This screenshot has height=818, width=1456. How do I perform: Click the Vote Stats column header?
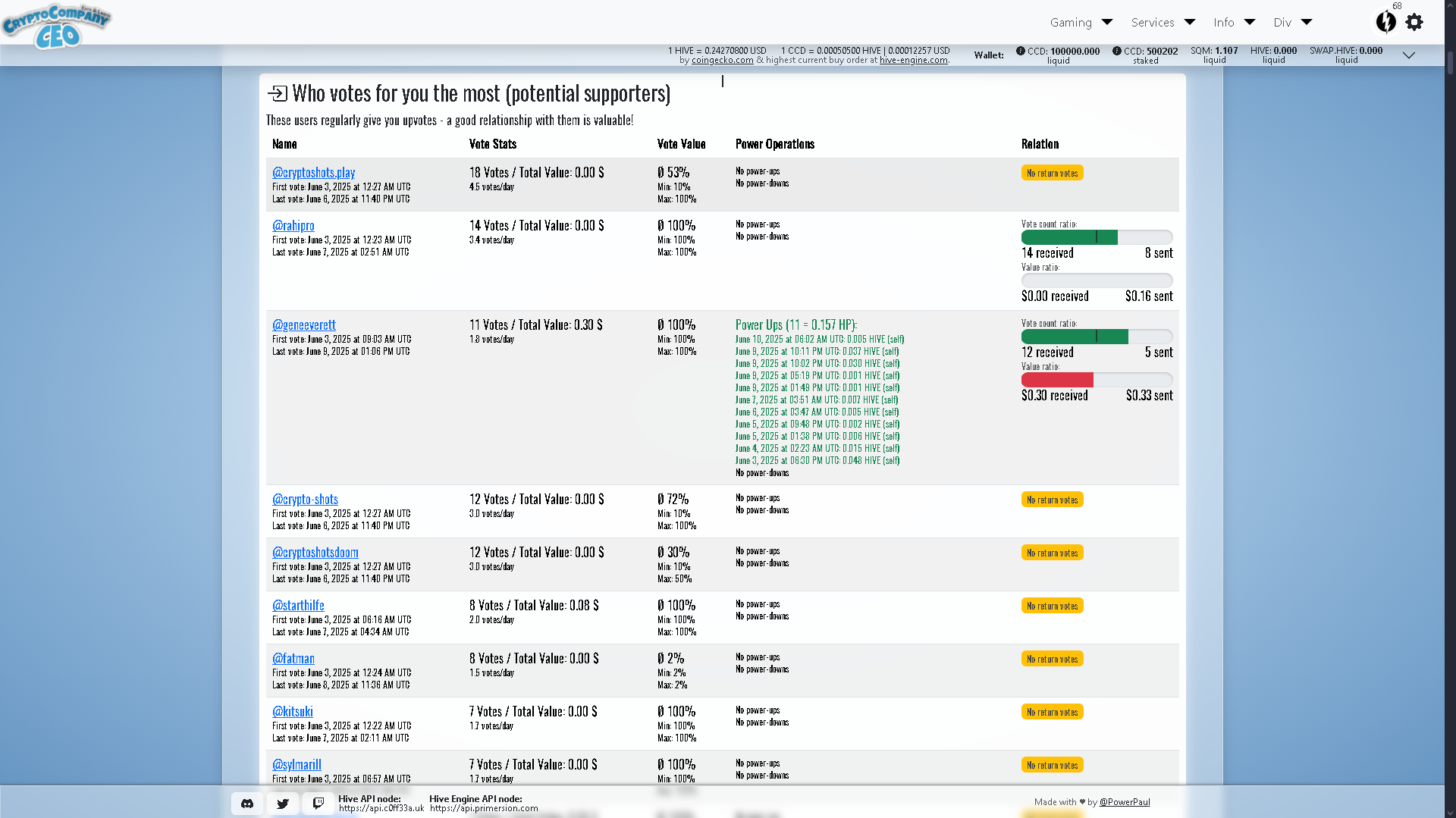click(x=493, y=144)
